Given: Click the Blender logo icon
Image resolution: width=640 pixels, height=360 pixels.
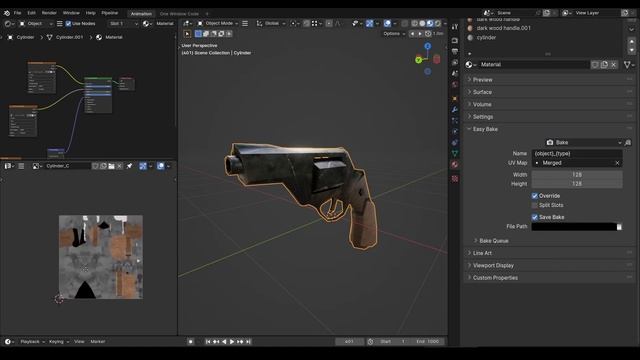Looking at the screenshot, I should click(x=7, y=13).
